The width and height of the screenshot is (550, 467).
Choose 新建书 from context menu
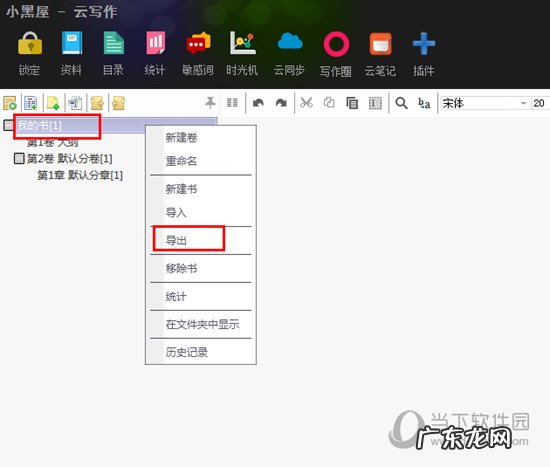[x=181, y=189]
